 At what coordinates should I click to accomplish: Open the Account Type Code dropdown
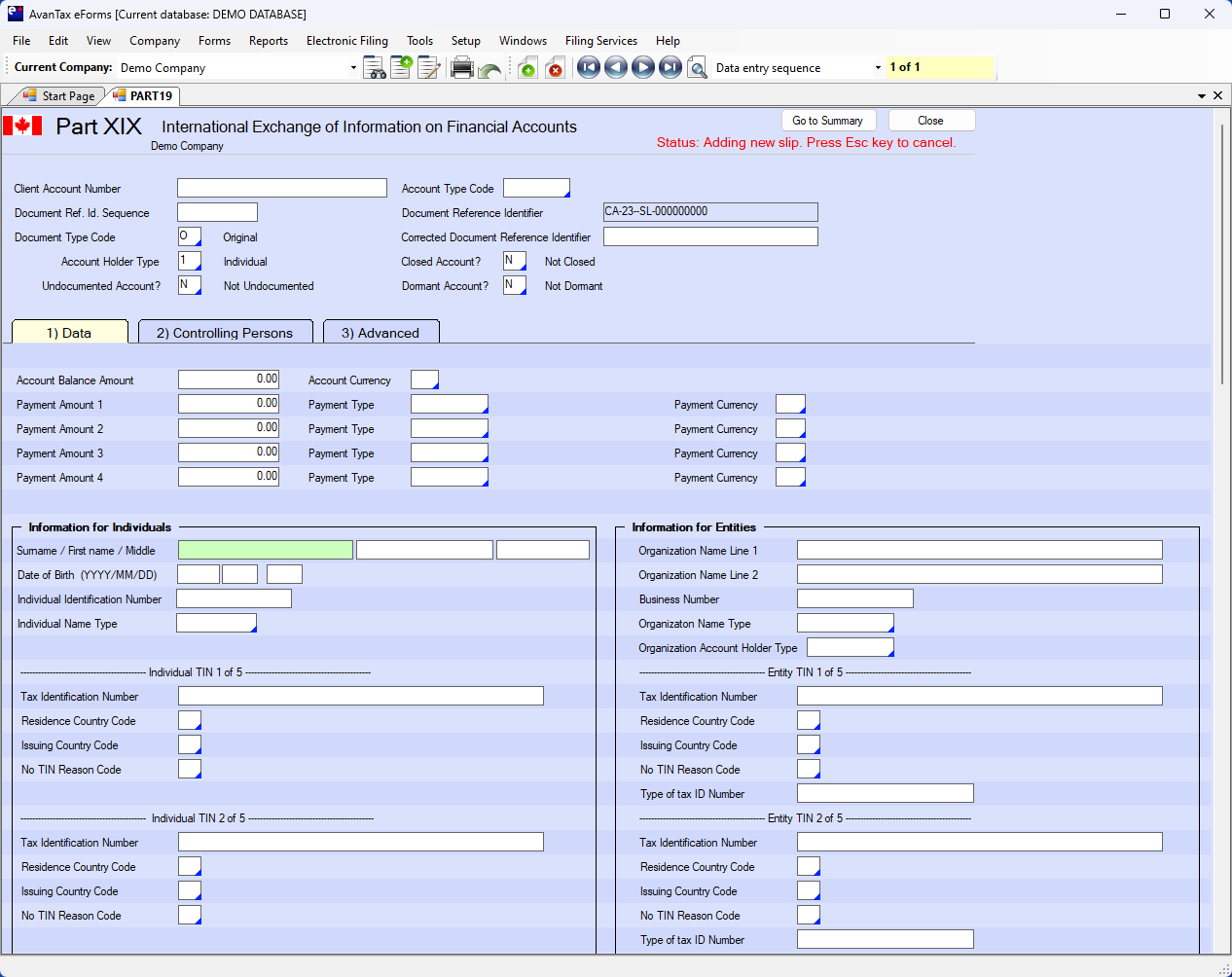536,188
